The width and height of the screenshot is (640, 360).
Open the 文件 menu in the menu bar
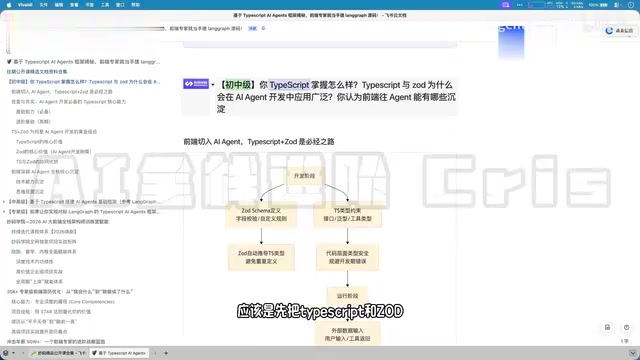(x=44, y=5)
